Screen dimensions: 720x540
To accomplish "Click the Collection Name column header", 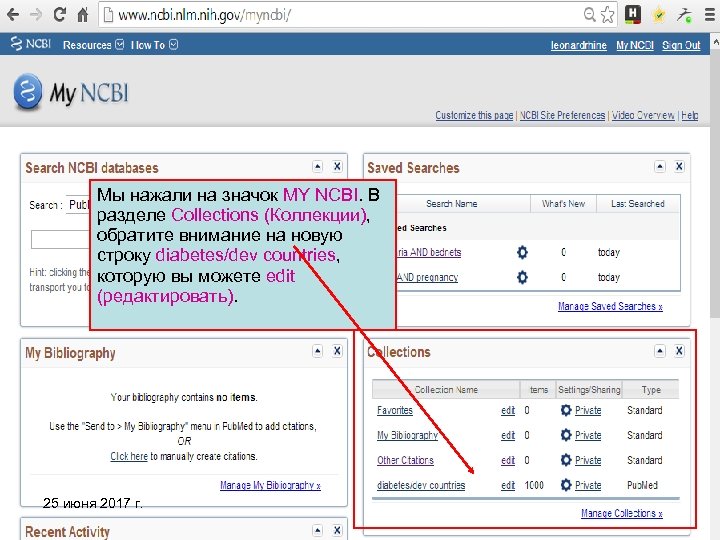I will click(446, 390).
